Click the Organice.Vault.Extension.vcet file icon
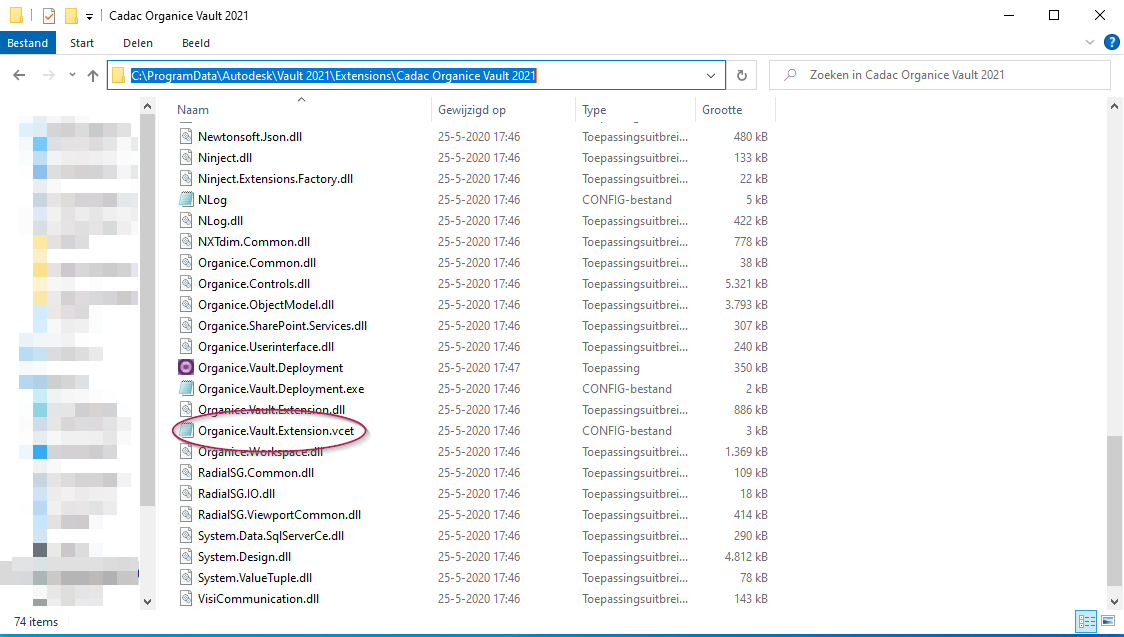This screenshot has width=1124, height=637. (x=186, y=431)
